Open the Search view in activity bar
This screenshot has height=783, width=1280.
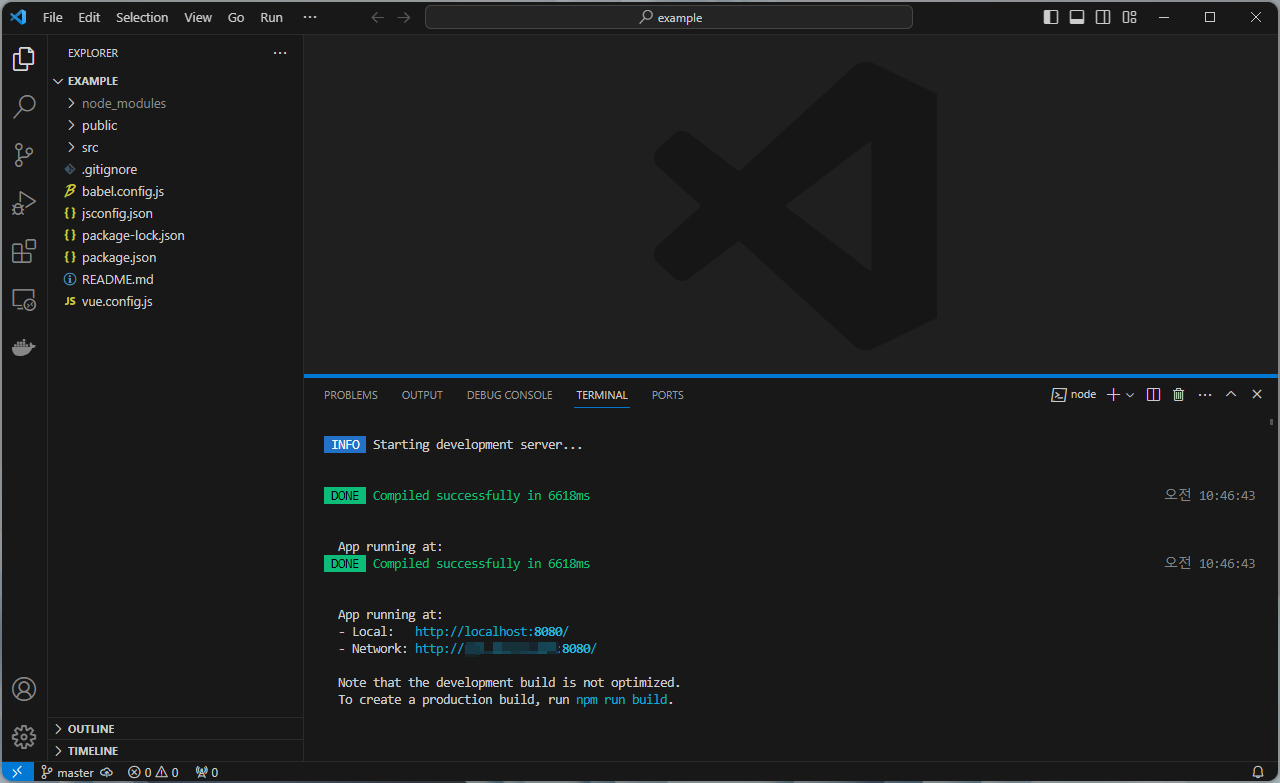coord(24,107)
